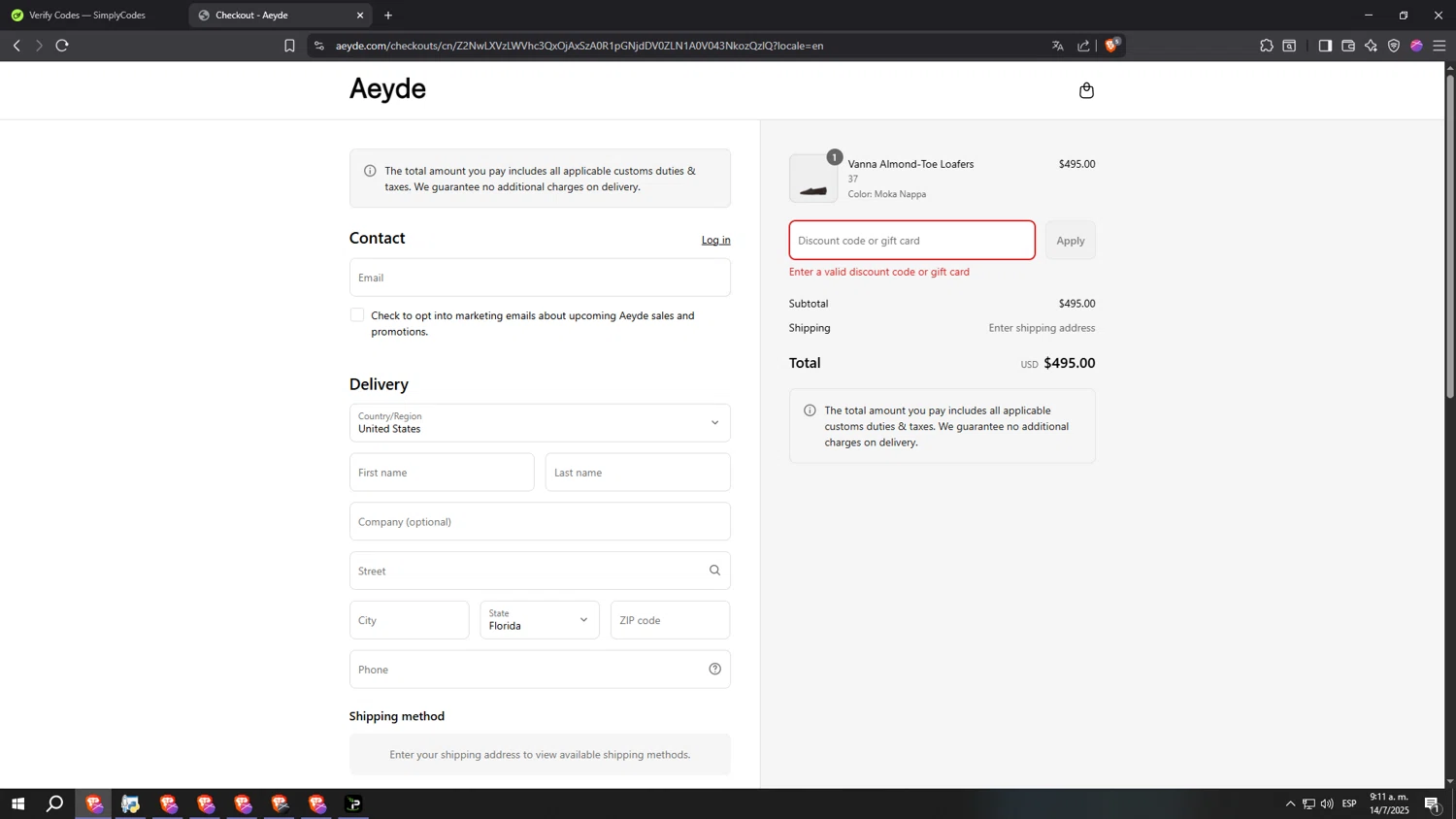Click the red 'Enter a valid discount code' error
Screen dimensions: 1456x819
click(879, 272)
